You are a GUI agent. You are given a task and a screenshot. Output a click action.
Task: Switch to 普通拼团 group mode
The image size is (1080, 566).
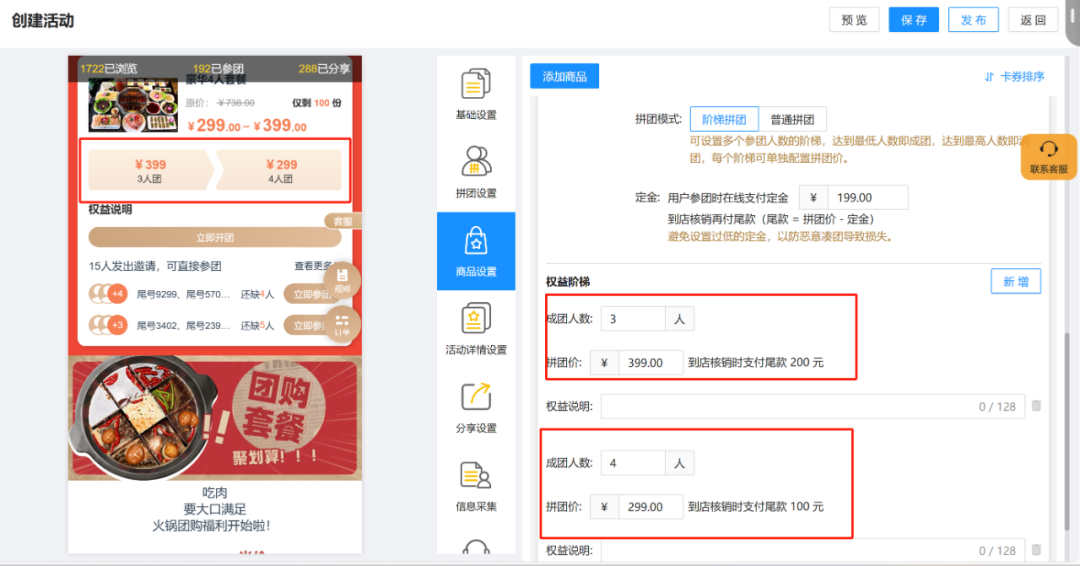tap(792, 119)
